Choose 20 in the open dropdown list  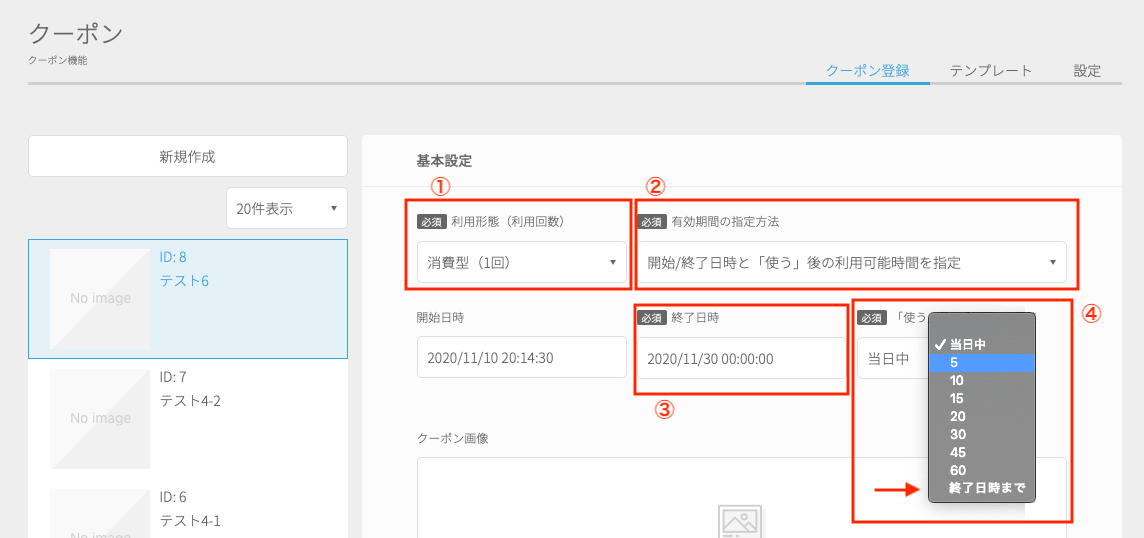pos(982,416)
